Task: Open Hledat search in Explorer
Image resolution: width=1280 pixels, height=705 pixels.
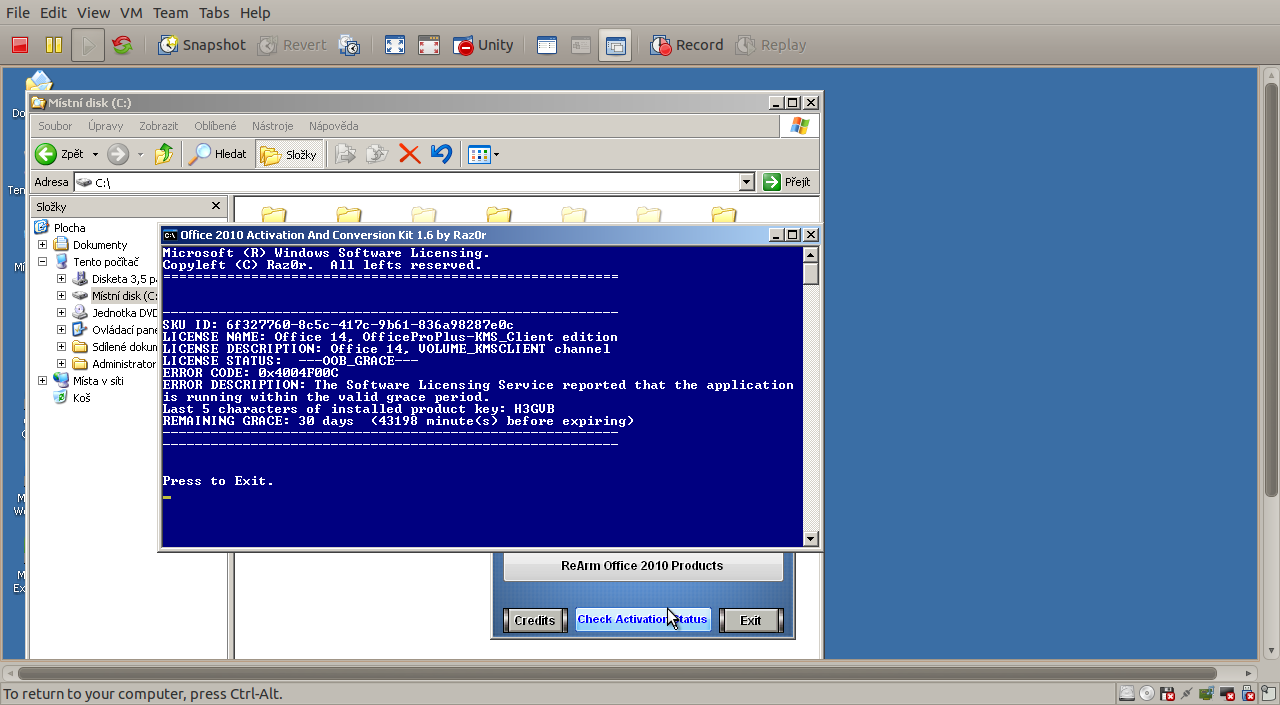Action: tap(218, 154)
